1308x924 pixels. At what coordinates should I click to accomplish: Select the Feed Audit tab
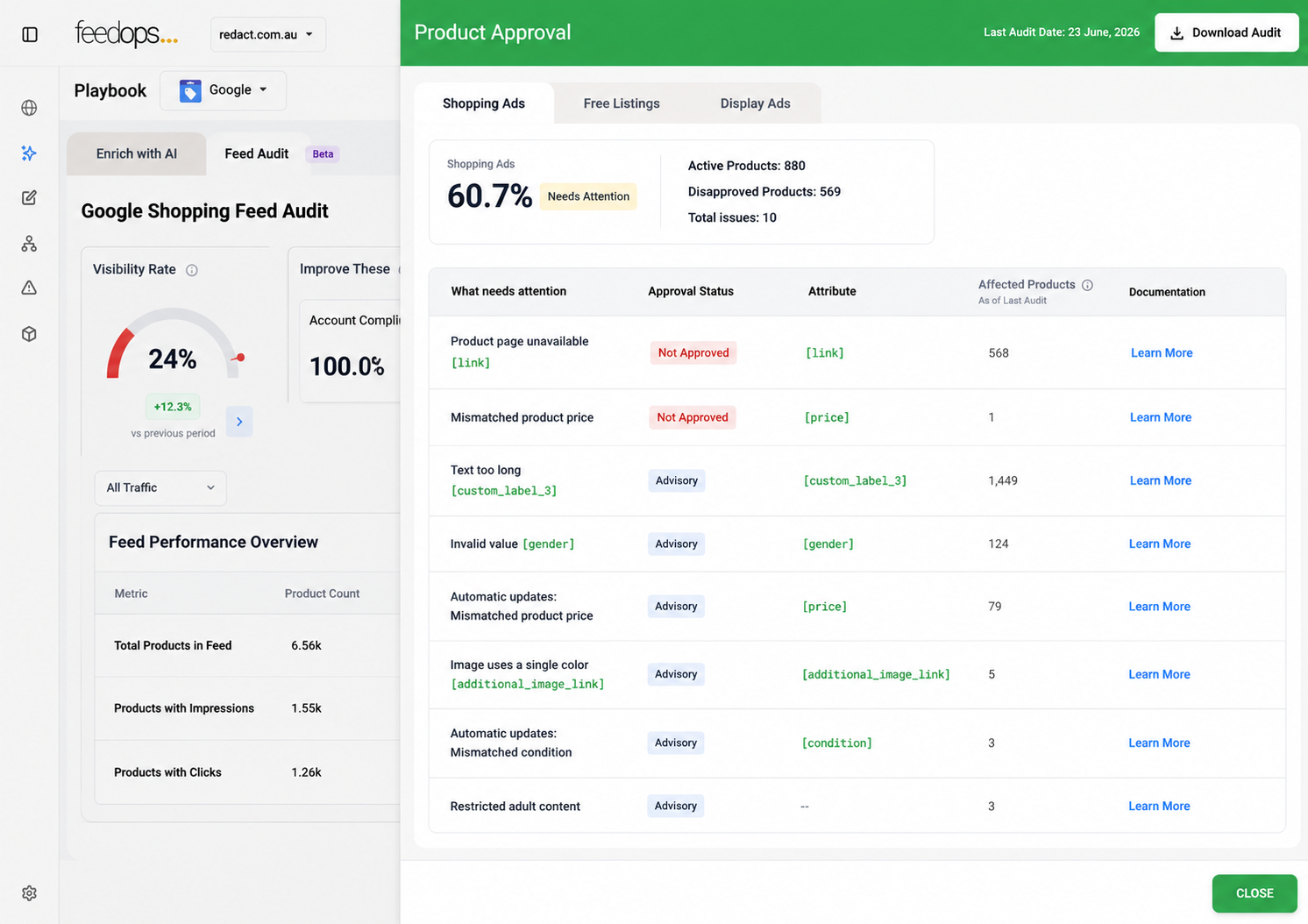pos(256,153)
